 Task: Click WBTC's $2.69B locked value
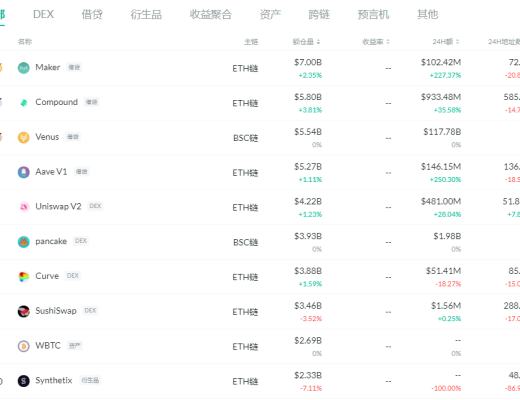pyautogui.click(x=308, y=341)
